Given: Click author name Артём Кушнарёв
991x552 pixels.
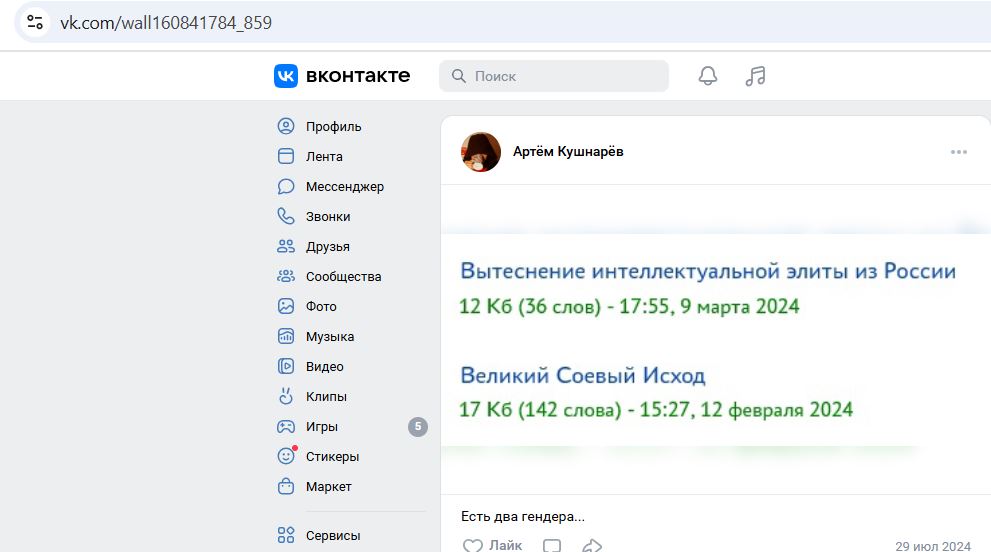Looking at the screenshot, I should tap(568, 151).
